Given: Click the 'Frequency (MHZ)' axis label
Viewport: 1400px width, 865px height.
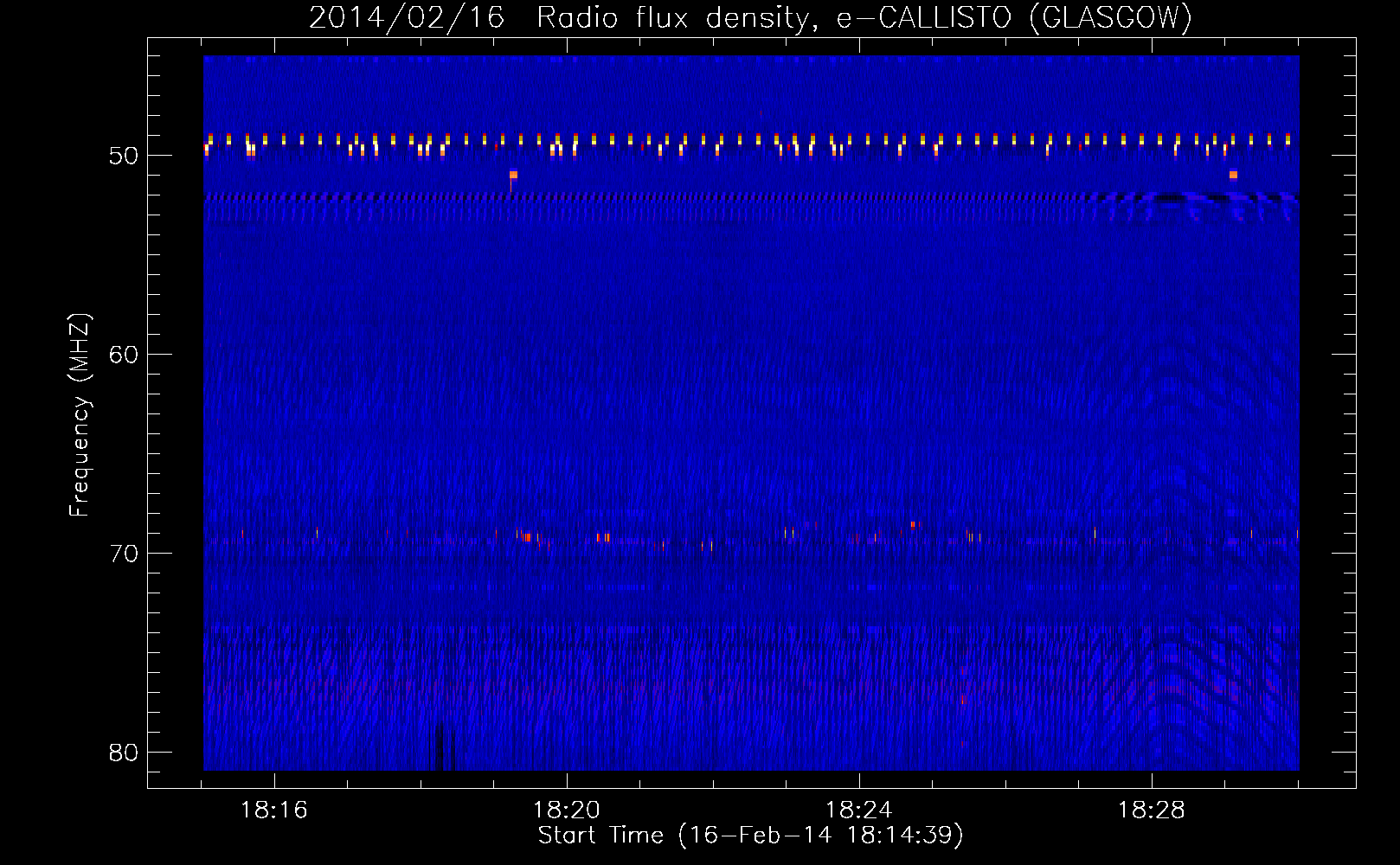Looking at the screenshot, I should click(x=80, y=415).
